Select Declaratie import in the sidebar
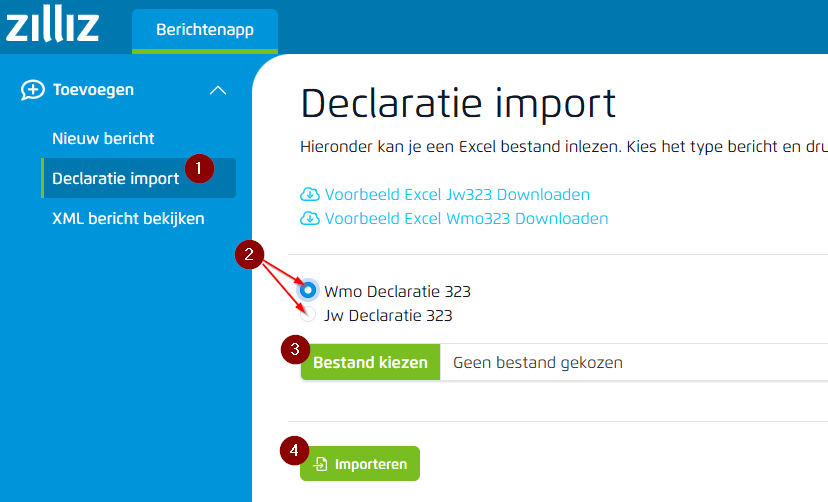The width and height of the screenshot is (828, 502). [x=115, y=178]
